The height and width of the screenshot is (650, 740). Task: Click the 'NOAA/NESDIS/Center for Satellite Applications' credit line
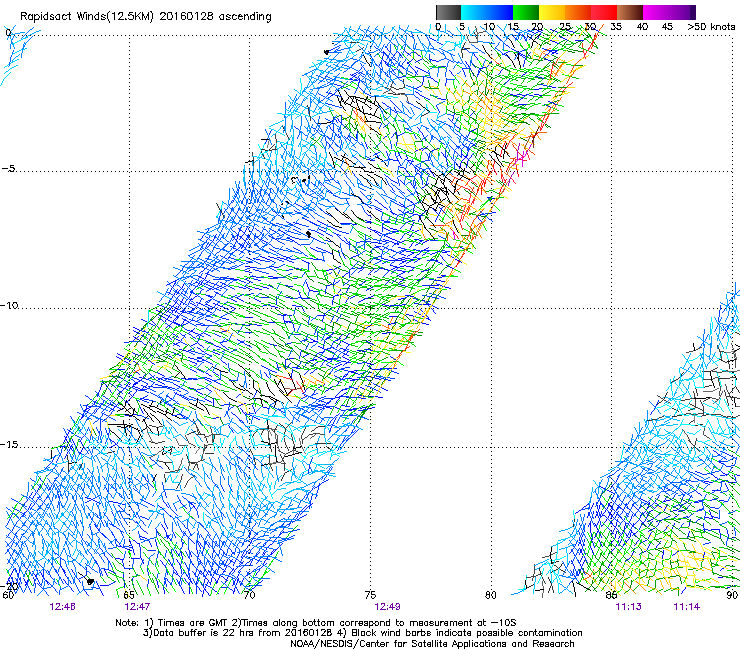click(x=432, y=644)
